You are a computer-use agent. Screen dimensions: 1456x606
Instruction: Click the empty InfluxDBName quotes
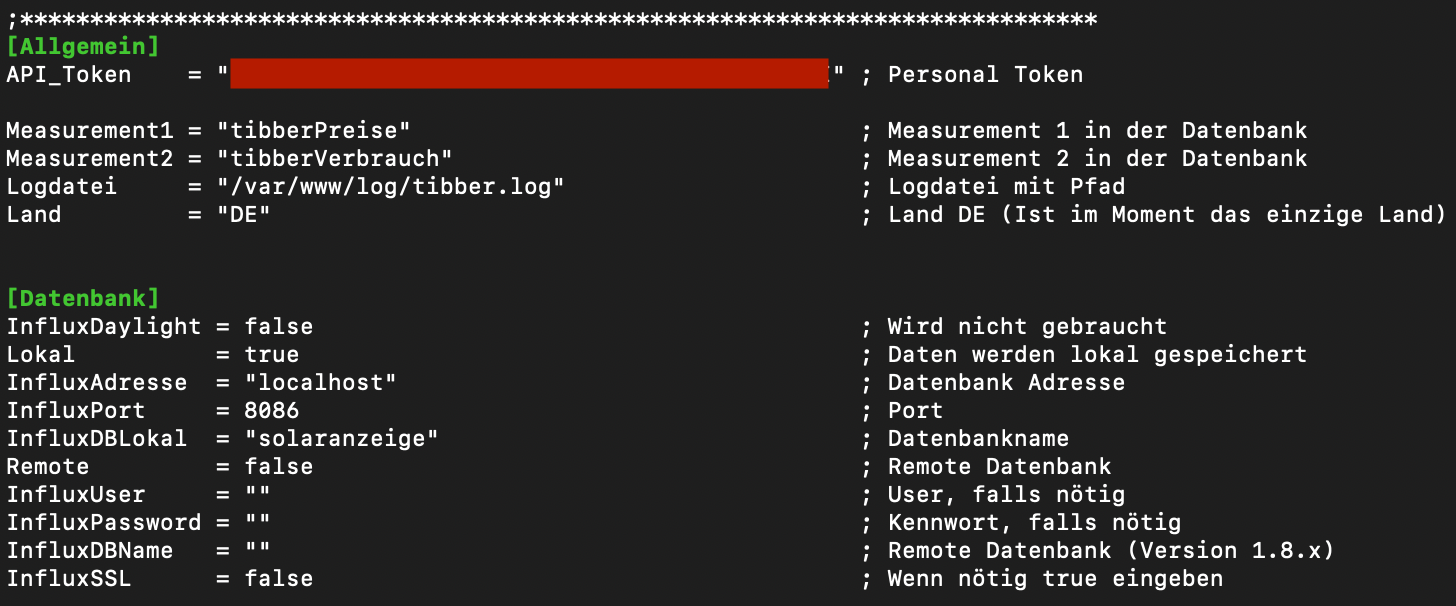[258, 550]
